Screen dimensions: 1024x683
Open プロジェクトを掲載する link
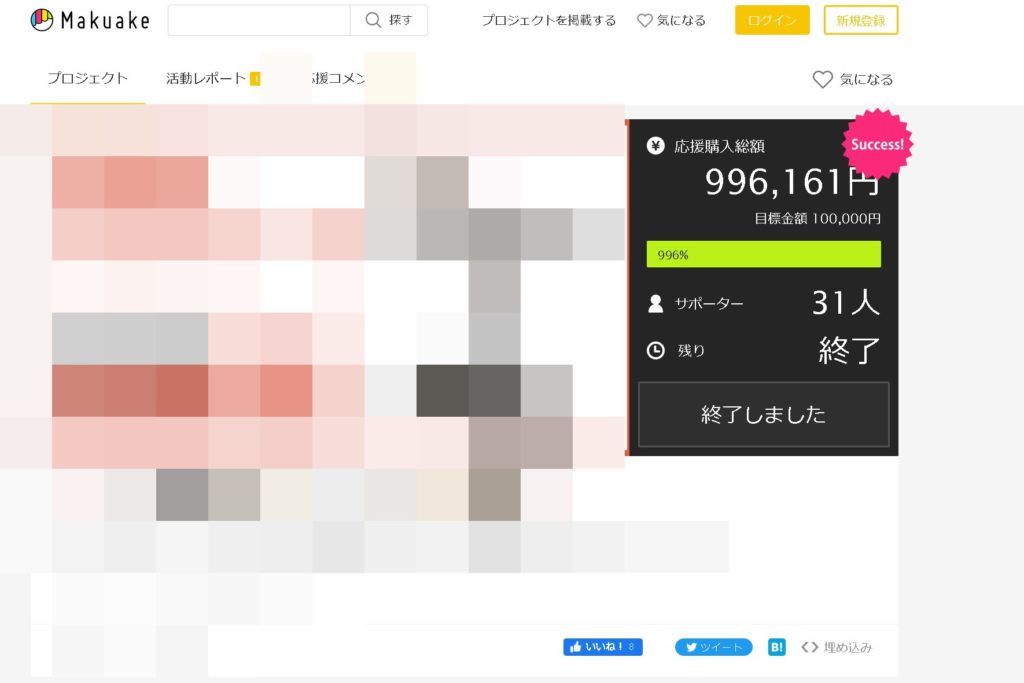point(548,20)
